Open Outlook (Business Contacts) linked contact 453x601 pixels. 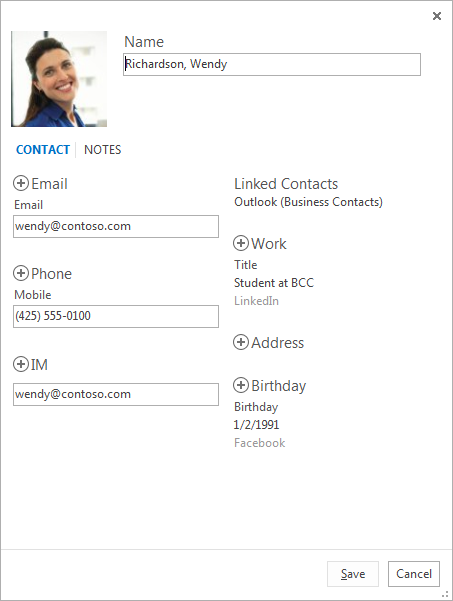(x=308, y=202)
